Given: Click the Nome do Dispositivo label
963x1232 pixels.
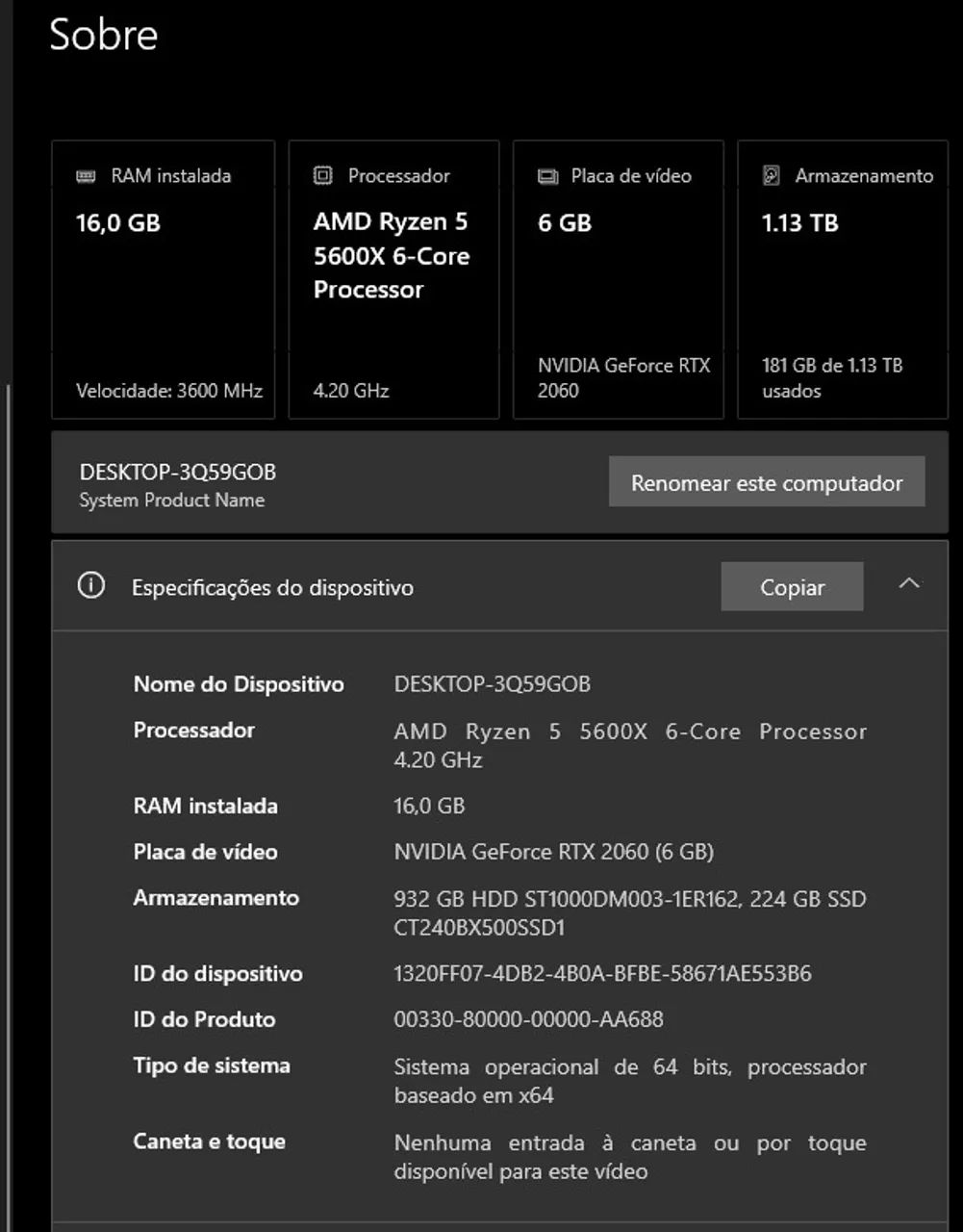Looking at the screenshot, I should click(x=239, y=684).
